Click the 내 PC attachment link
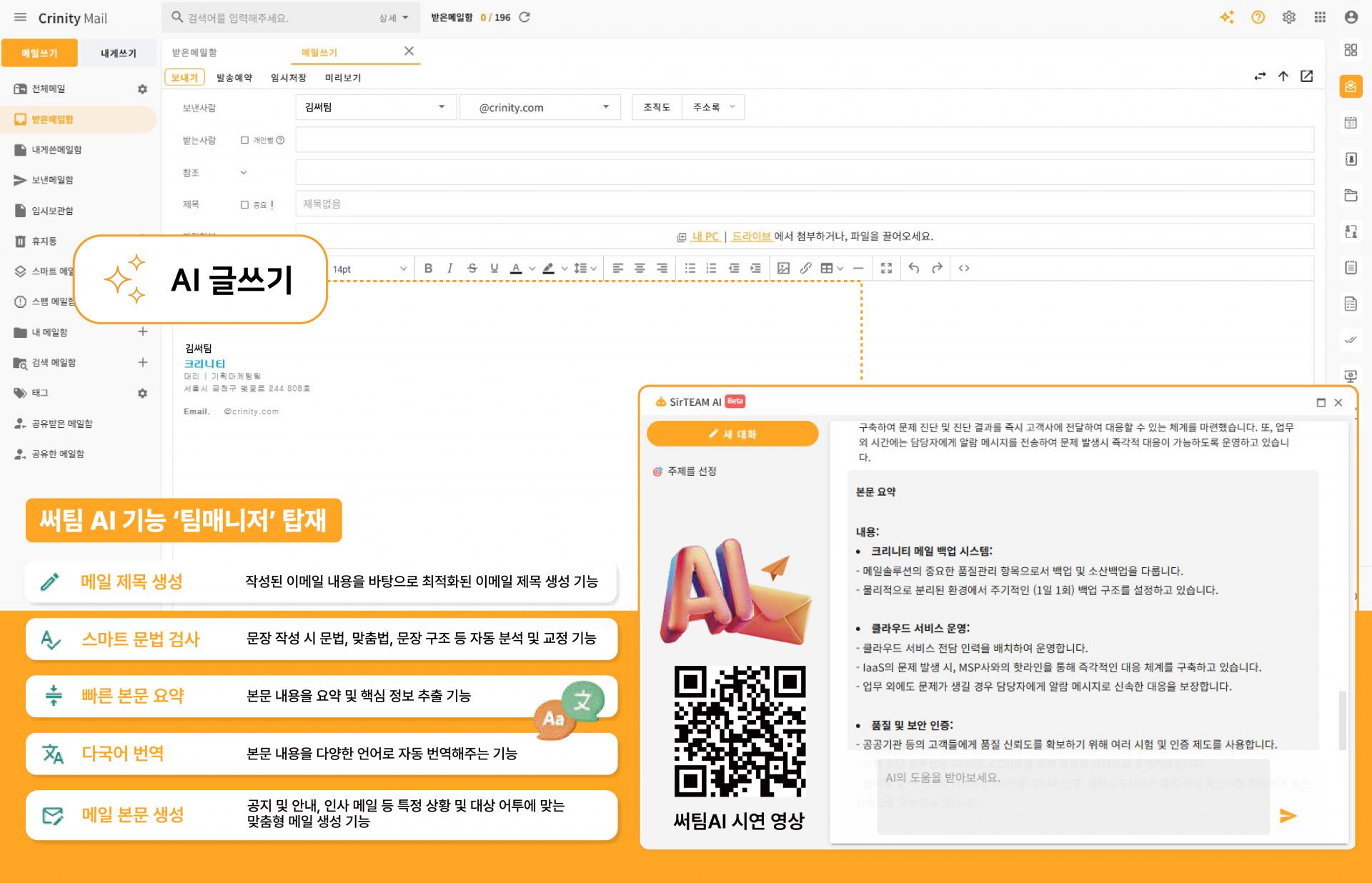 705,236
